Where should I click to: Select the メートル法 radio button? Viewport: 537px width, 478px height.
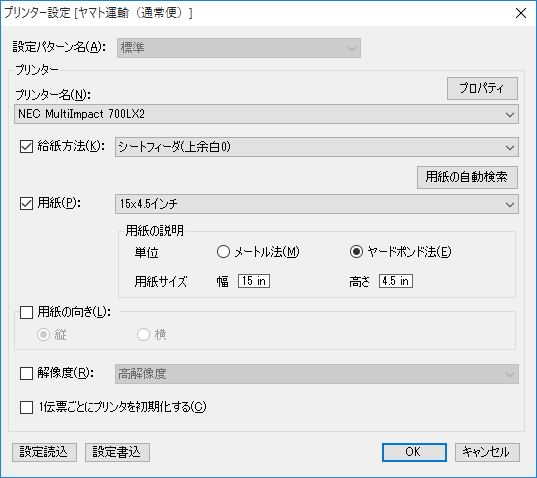[x=223, y=252]
